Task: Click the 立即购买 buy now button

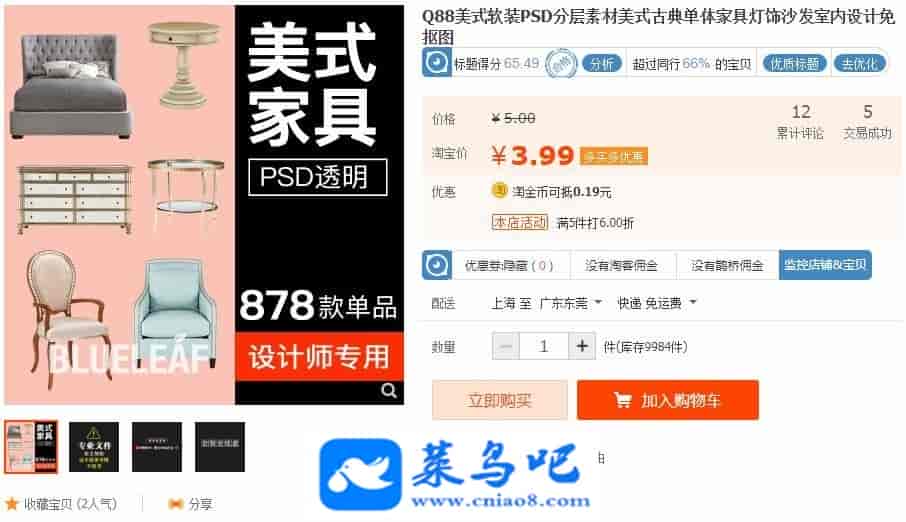Action: (500, 399)
